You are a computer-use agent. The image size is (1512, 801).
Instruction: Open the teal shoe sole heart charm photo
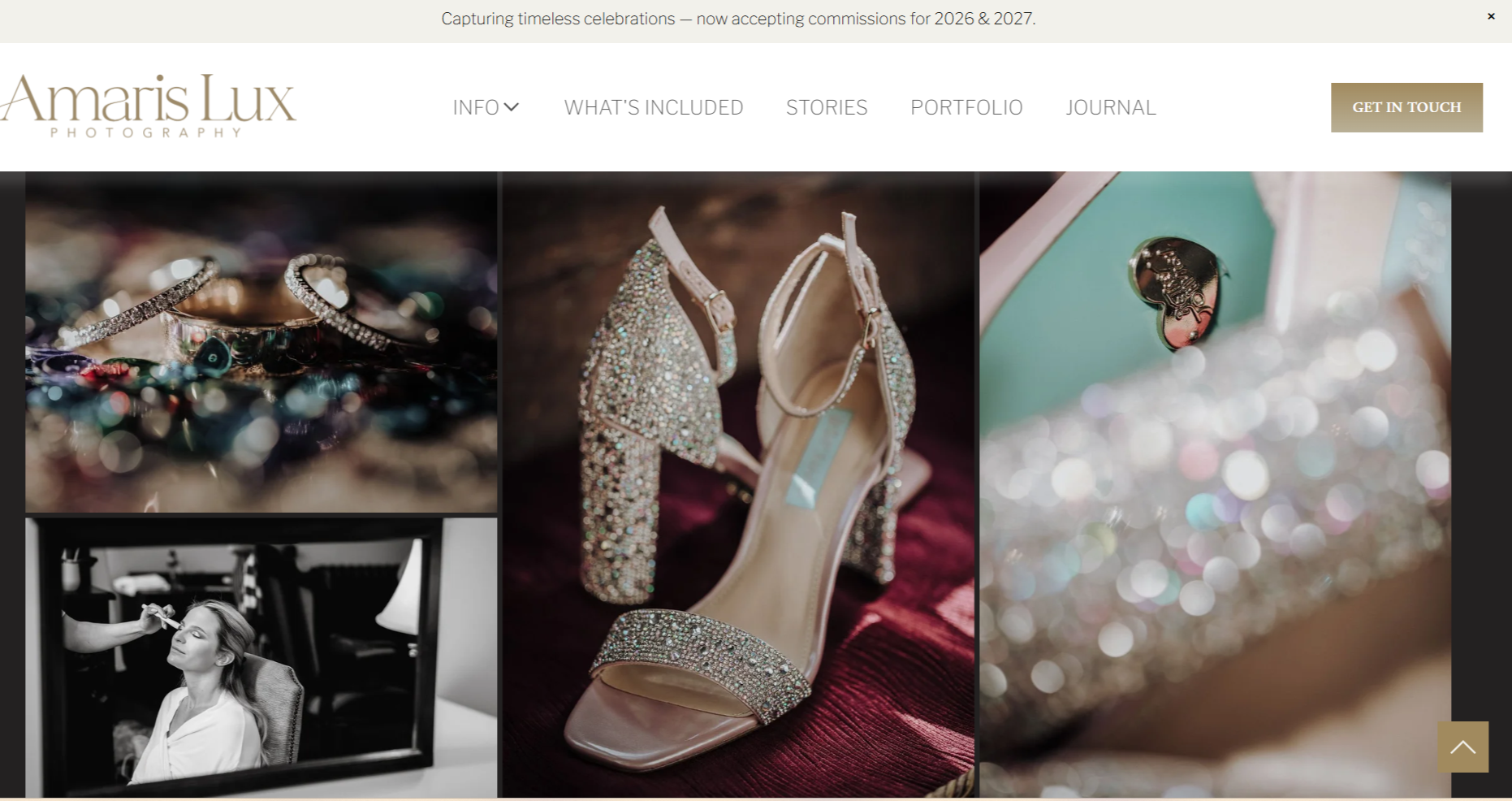(1215, 484)
